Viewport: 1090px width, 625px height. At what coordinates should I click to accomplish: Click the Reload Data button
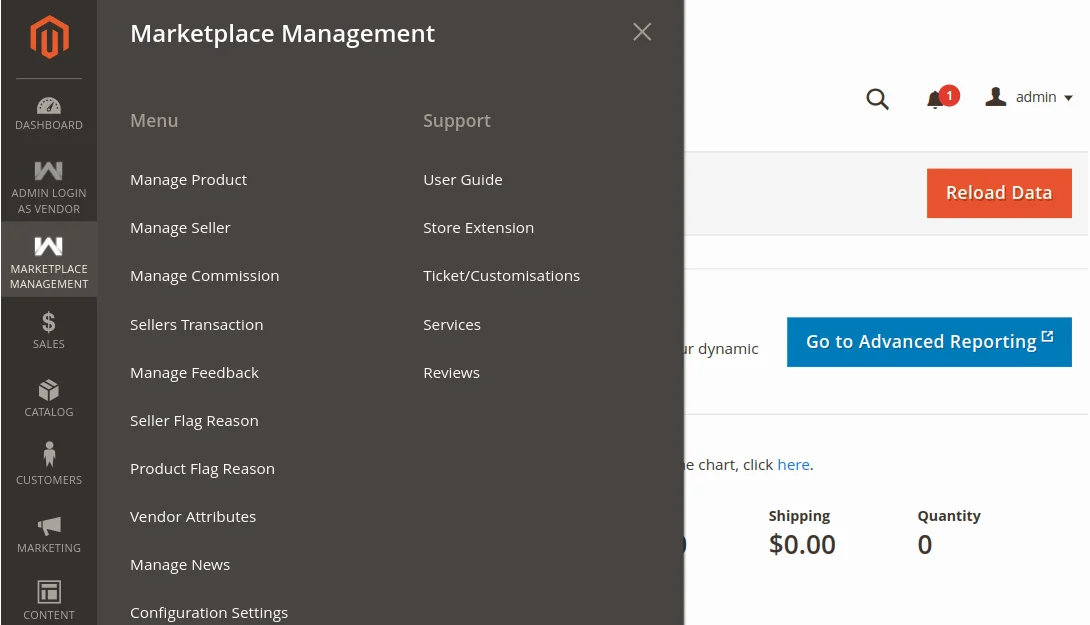point(998,192)
